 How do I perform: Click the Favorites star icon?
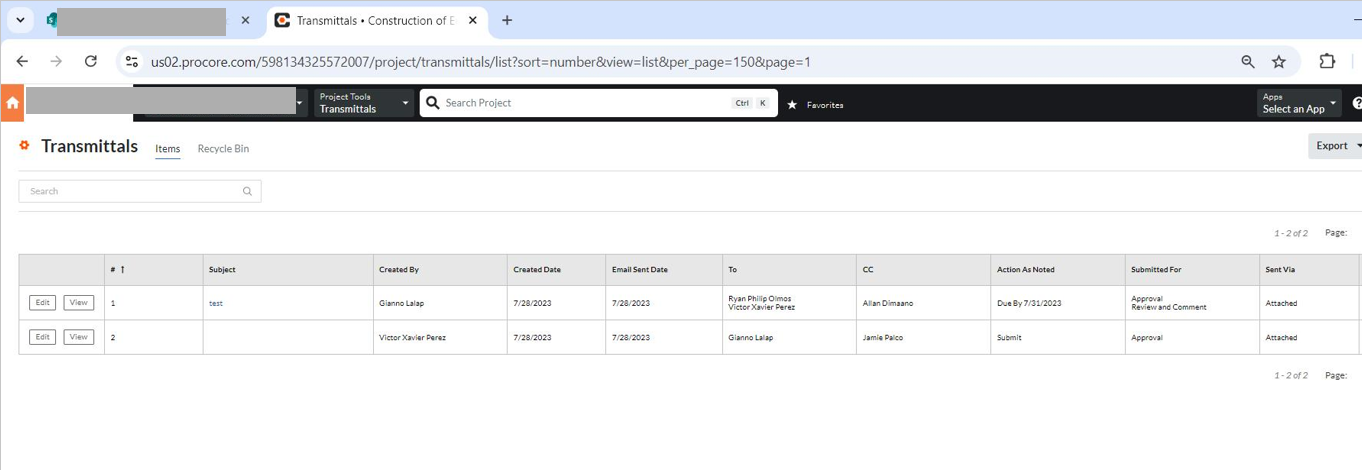tap(792, 104)
